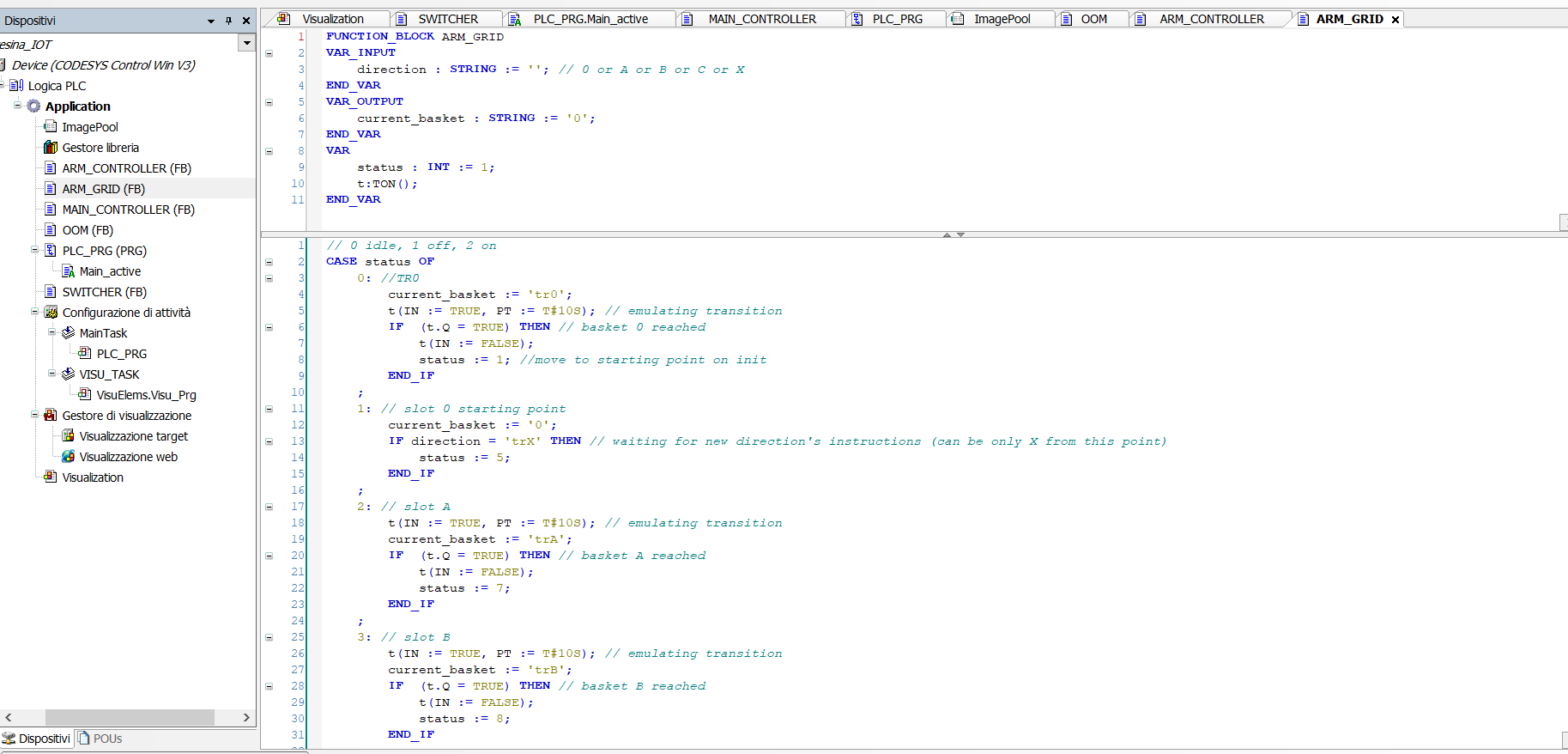Click the ARM_GRID (FB) document icon in the tree
This screenshot has height=754, width=1568.
(51, 189)
